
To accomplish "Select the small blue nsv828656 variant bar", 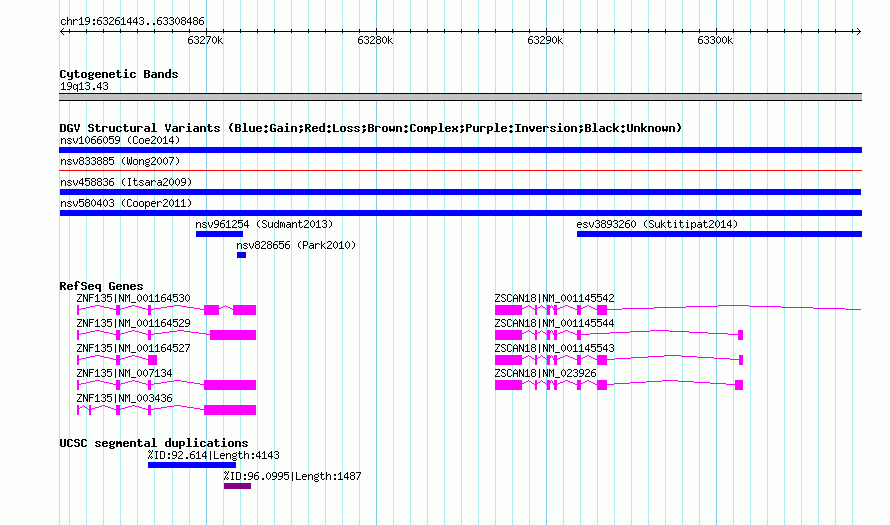I will tap(241, 255).
